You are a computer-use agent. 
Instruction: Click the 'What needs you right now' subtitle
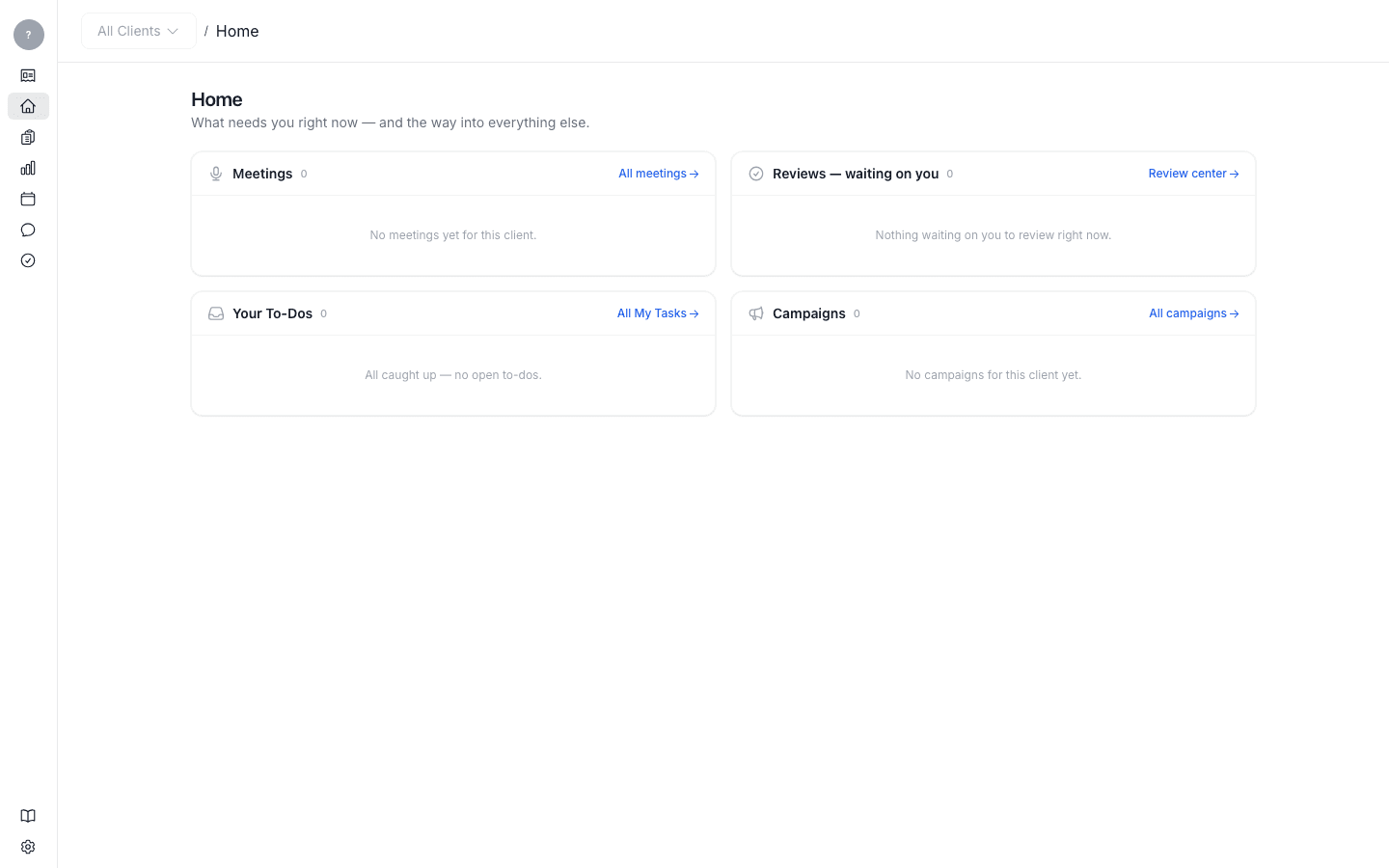[x=390, y=122]
